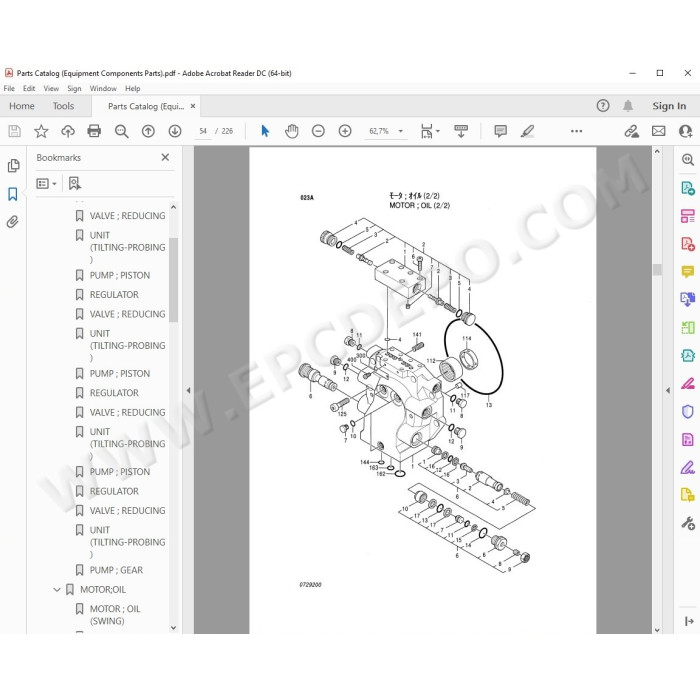Add a comment sticky note
Screen dimensions: 700x700
[x=500, y=131]
